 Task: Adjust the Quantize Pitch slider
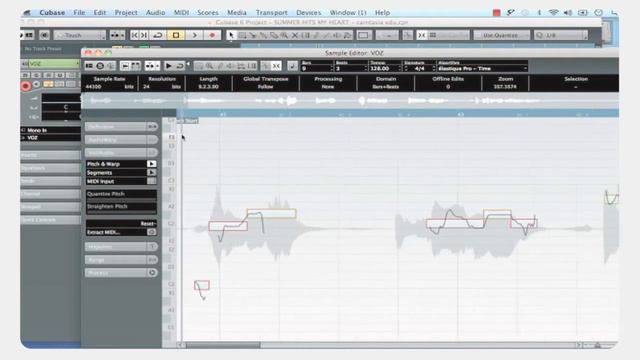click(x=121, y=194)
